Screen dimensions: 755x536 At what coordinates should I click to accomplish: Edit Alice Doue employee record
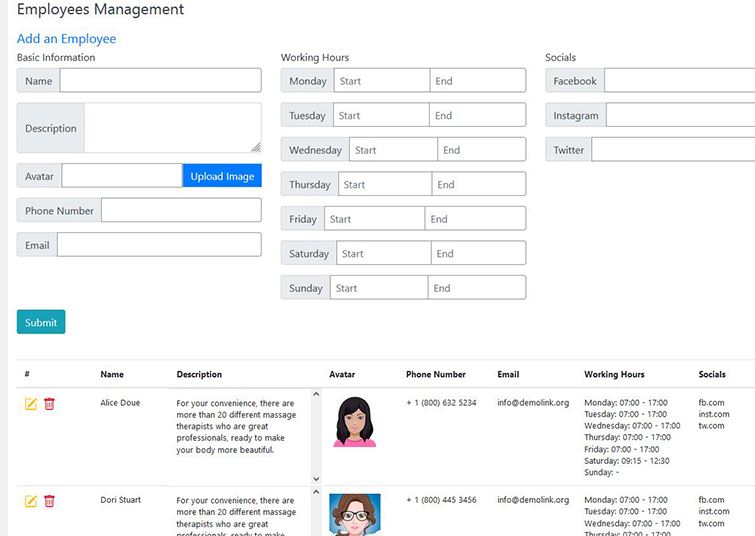point(30,404)
